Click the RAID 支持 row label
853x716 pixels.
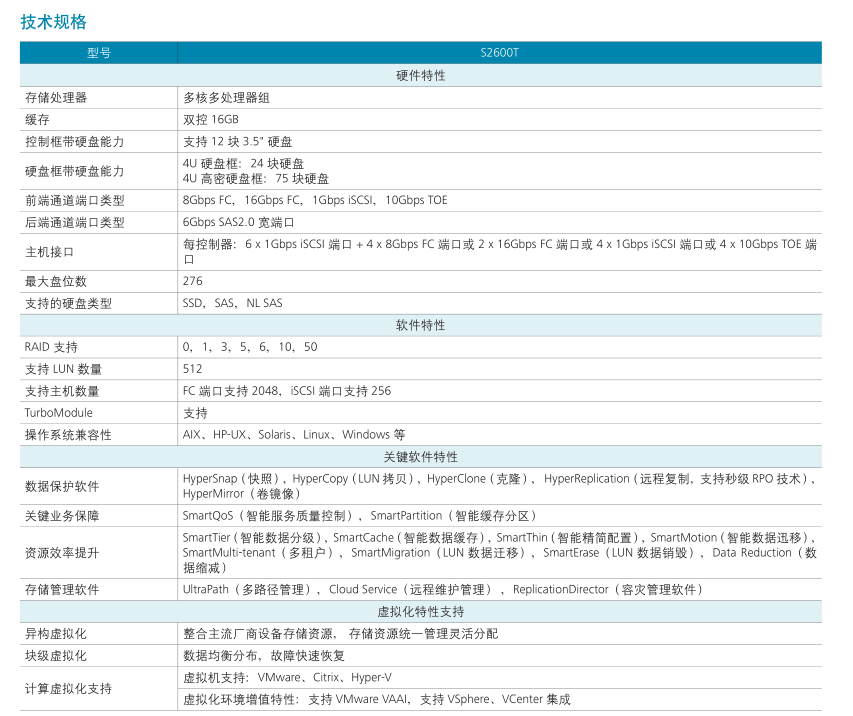(51, 347)
